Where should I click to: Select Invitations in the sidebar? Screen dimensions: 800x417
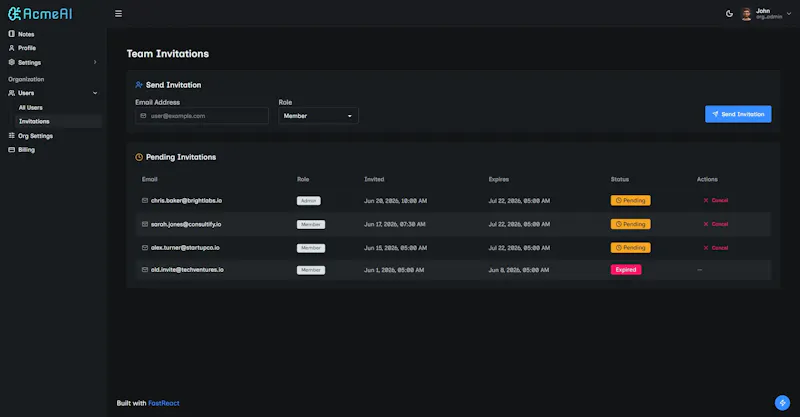coord(59,121)
